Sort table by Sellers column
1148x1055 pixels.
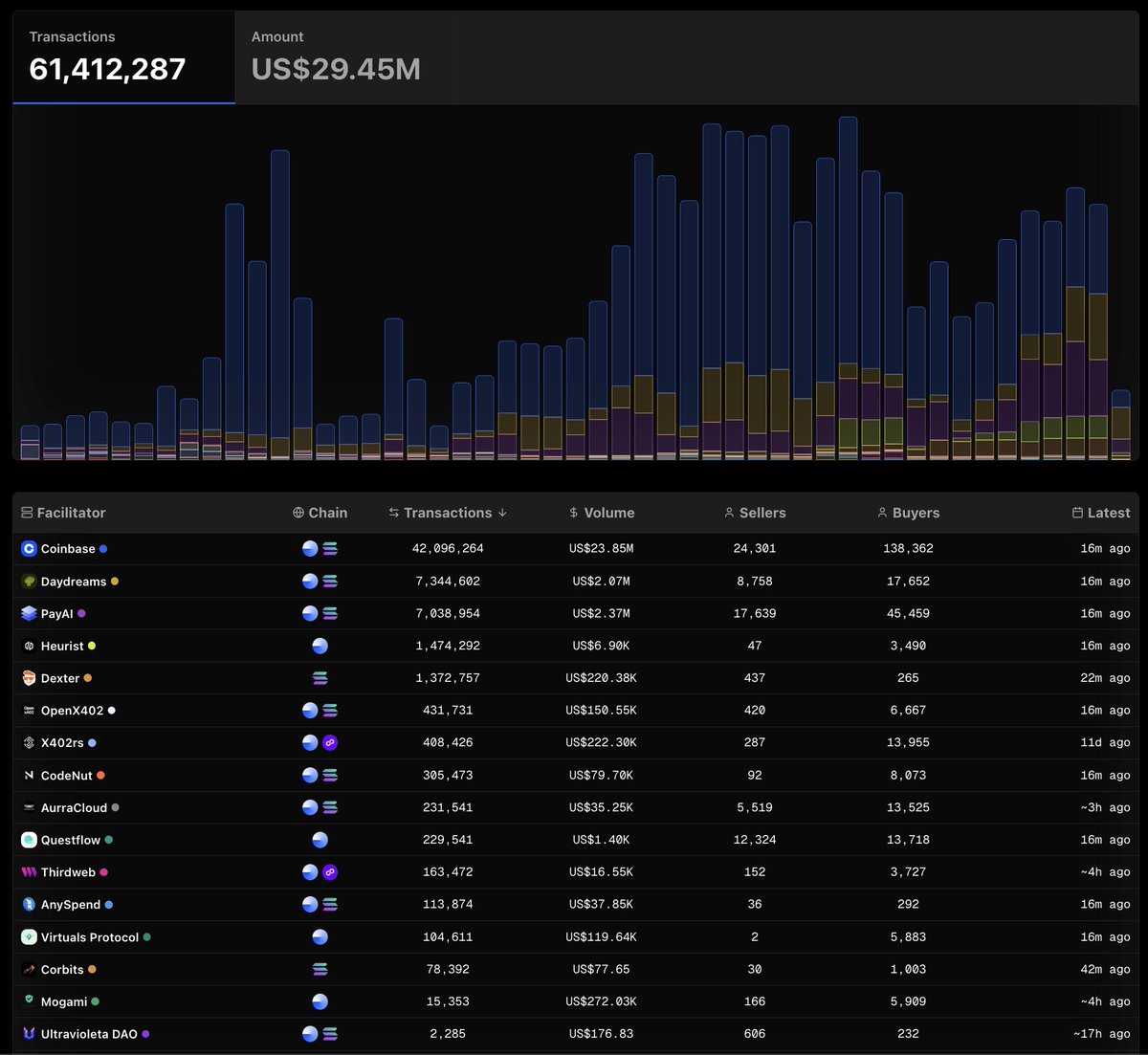(755, 513)
